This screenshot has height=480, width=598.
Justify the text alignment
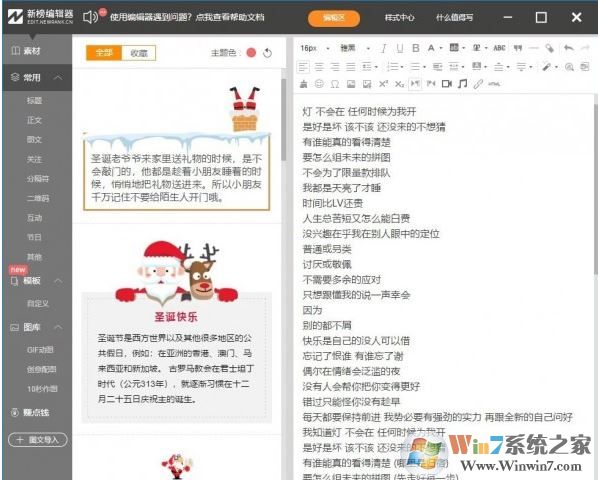tap(350, 67)
